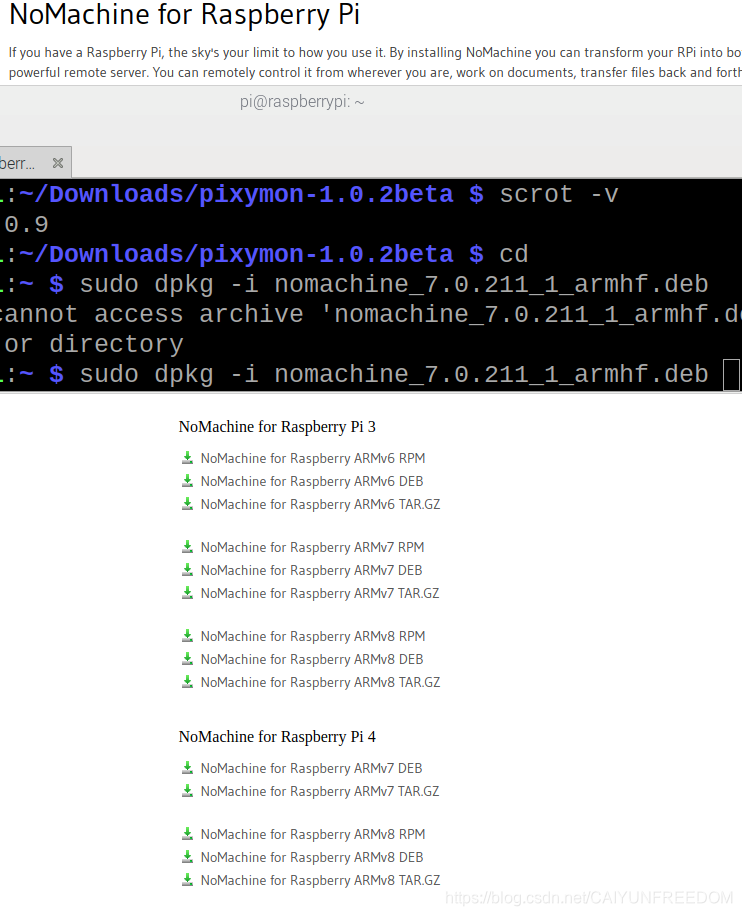Click the 'NoMachine for Raspberry Pi 3' section heading
The image size is (742, 916).
pyautogui.click(x=277, y=427)
